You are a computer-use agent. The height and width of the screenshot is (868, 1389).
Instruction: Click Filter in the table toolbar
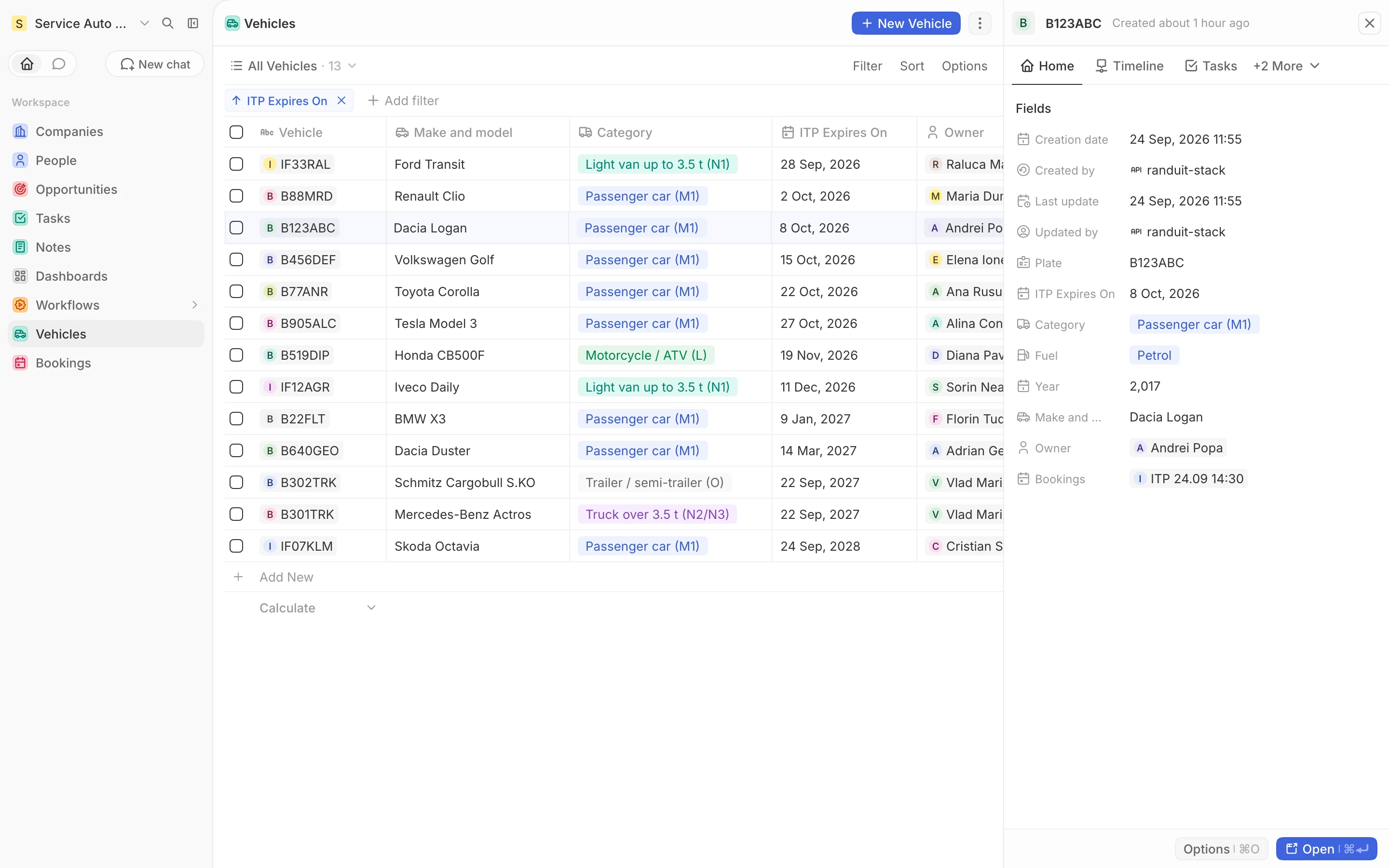tap(867, 66)
